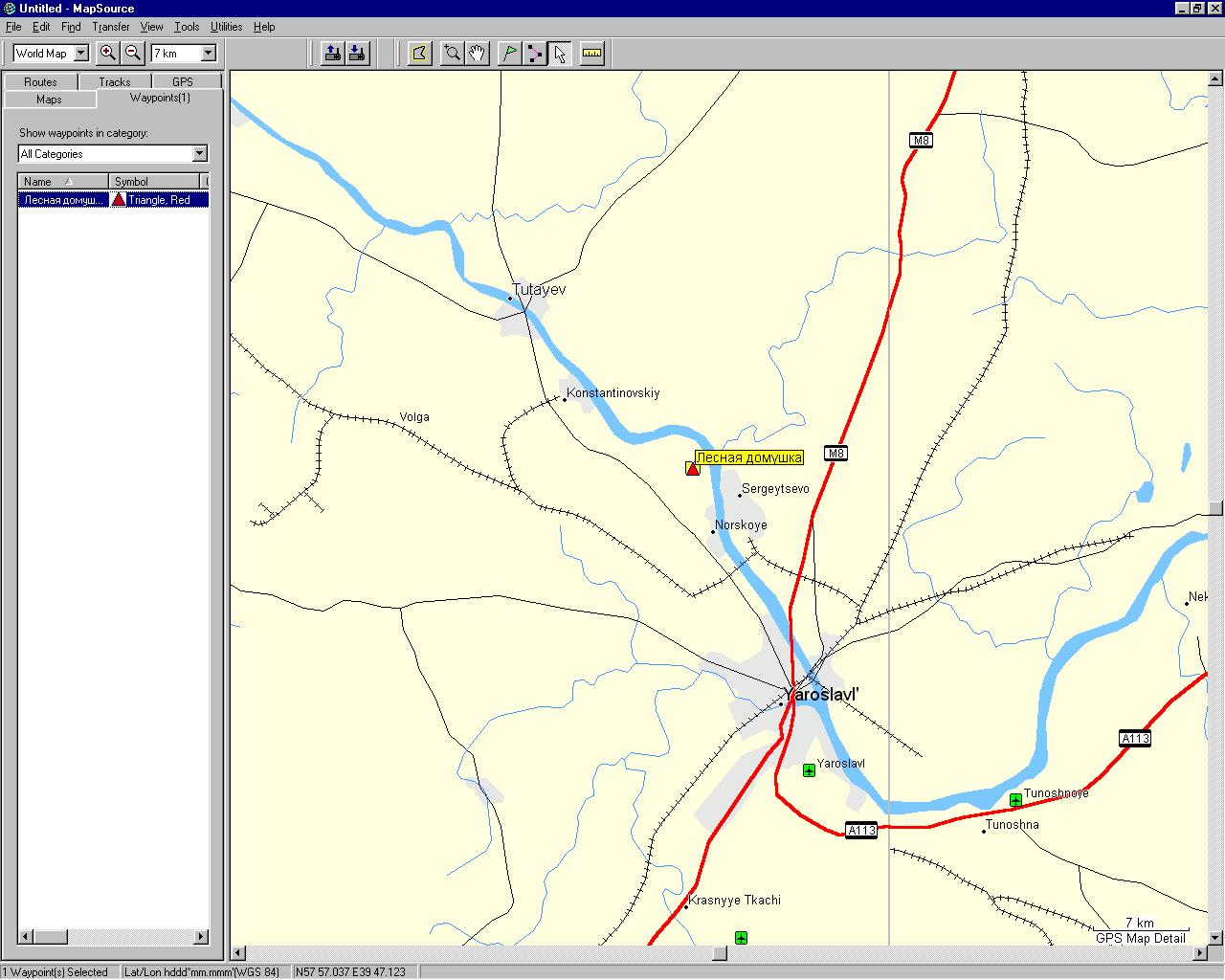
Task: Click the upper M8 road shield
Action: [921, 141]
